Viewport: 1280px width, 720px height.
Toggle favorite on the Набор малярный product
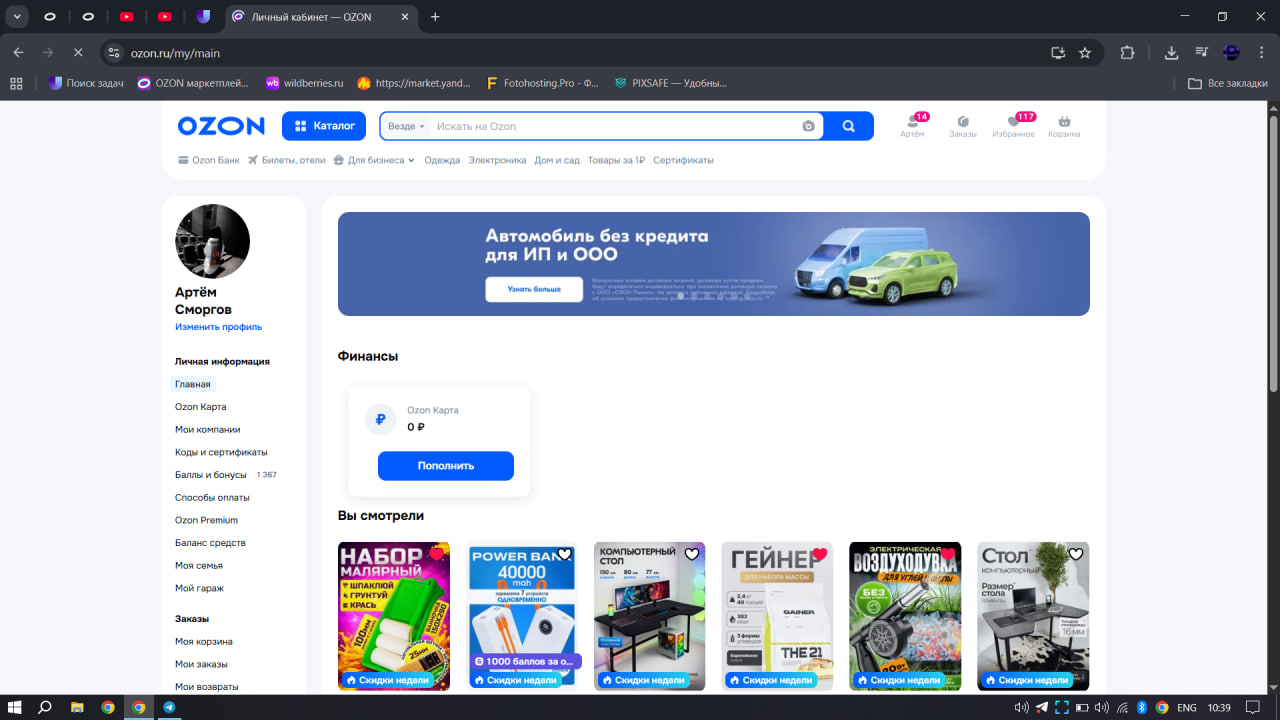(x=437, y=554)
